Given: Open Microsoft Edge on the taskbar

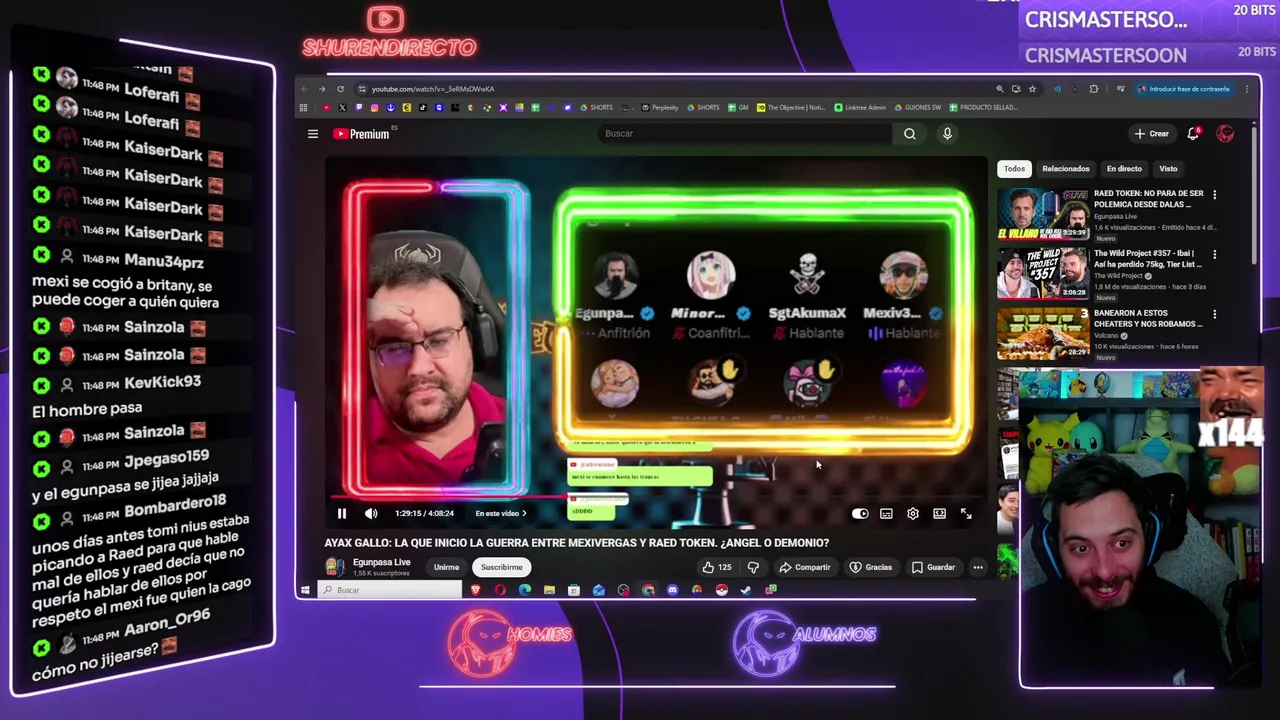Looking at the screenshot, I should [x=525, y=590].
